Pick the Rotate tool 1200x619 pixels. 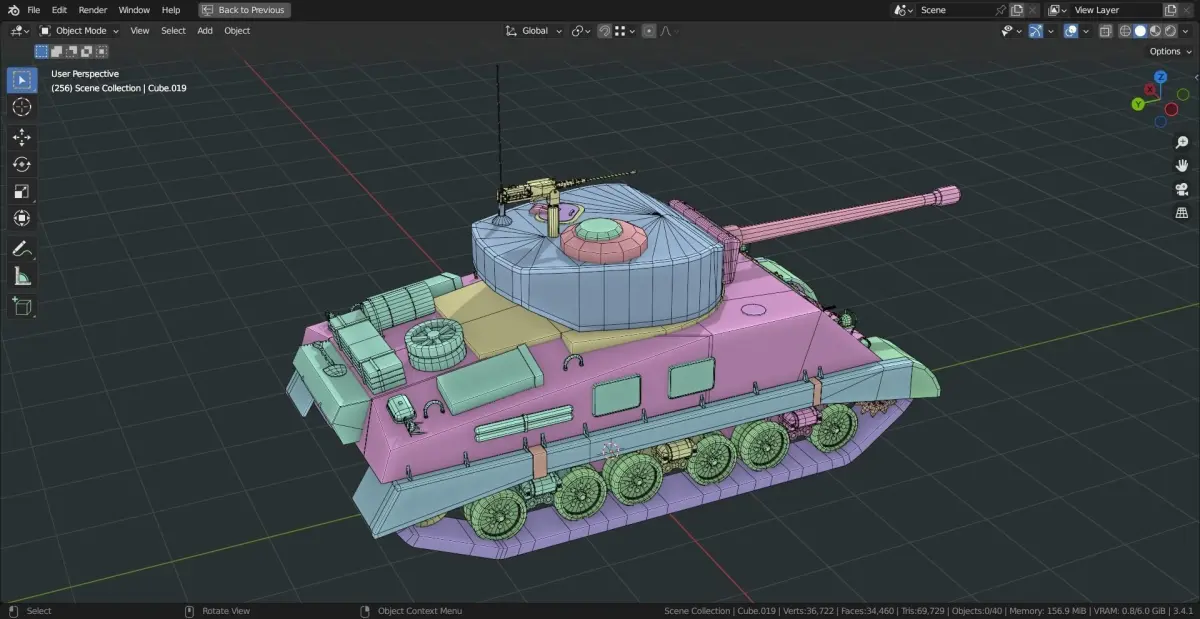pos(22,164)
